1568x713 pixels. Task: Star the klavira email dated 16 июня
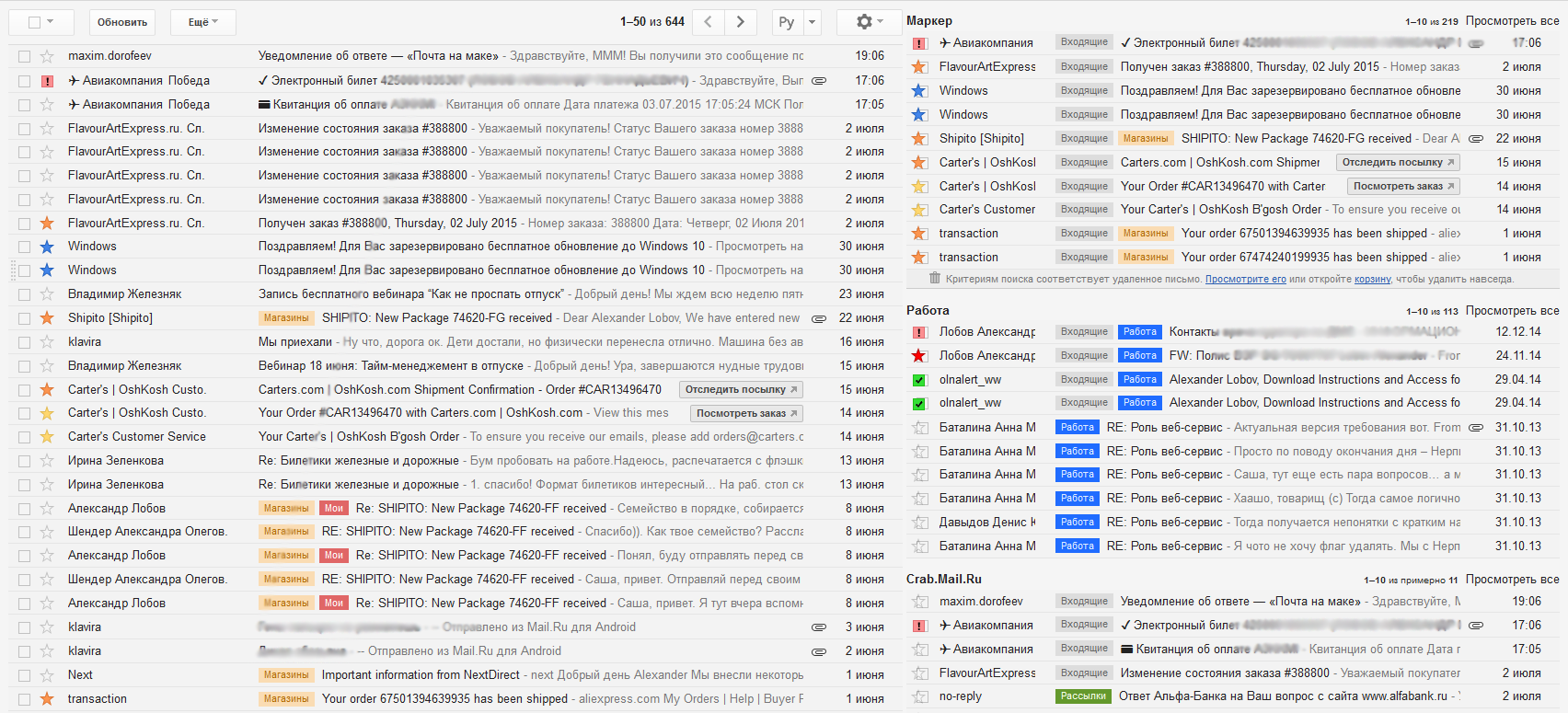pyautogui.click(x=47, y=342)
